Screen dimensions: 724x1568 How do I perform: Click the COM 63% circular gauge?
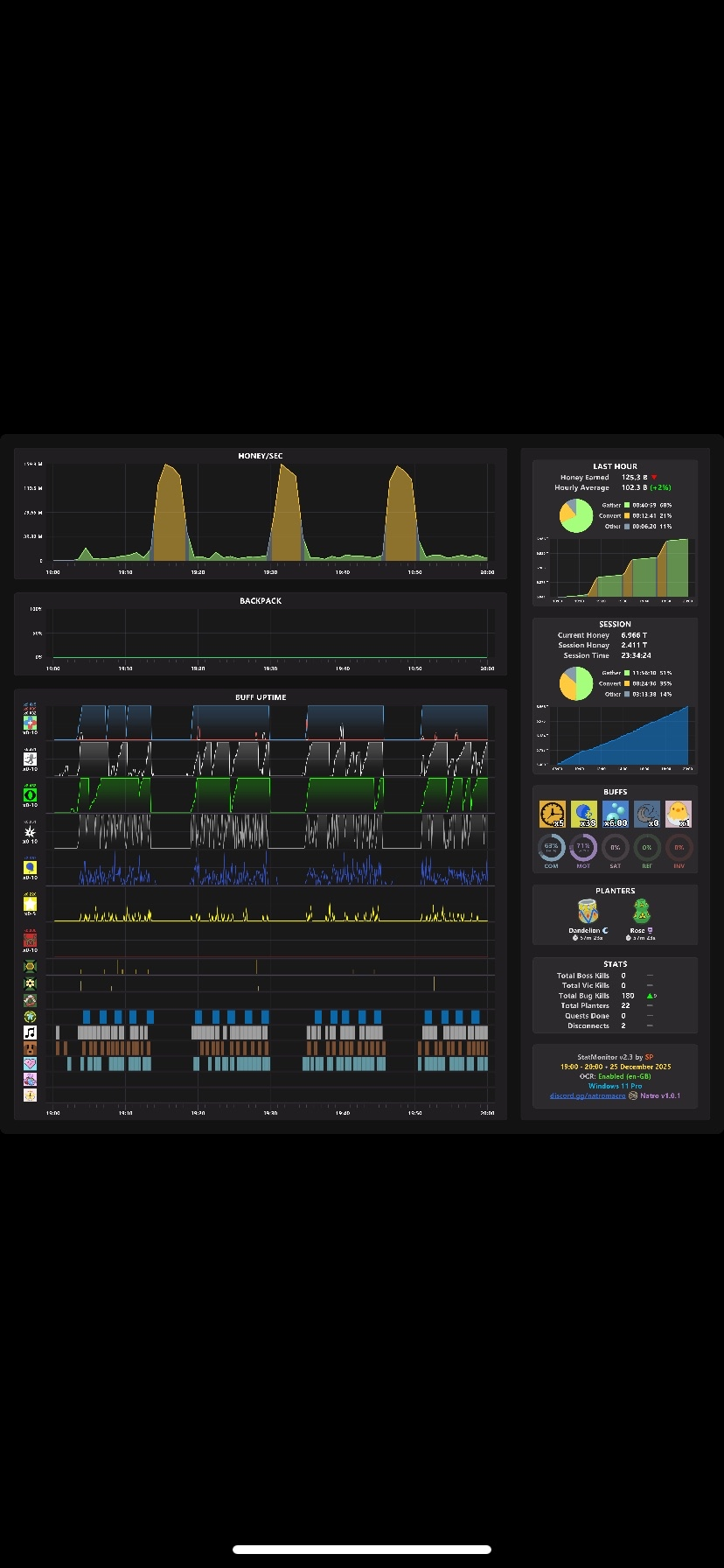(x=551, y=848)
